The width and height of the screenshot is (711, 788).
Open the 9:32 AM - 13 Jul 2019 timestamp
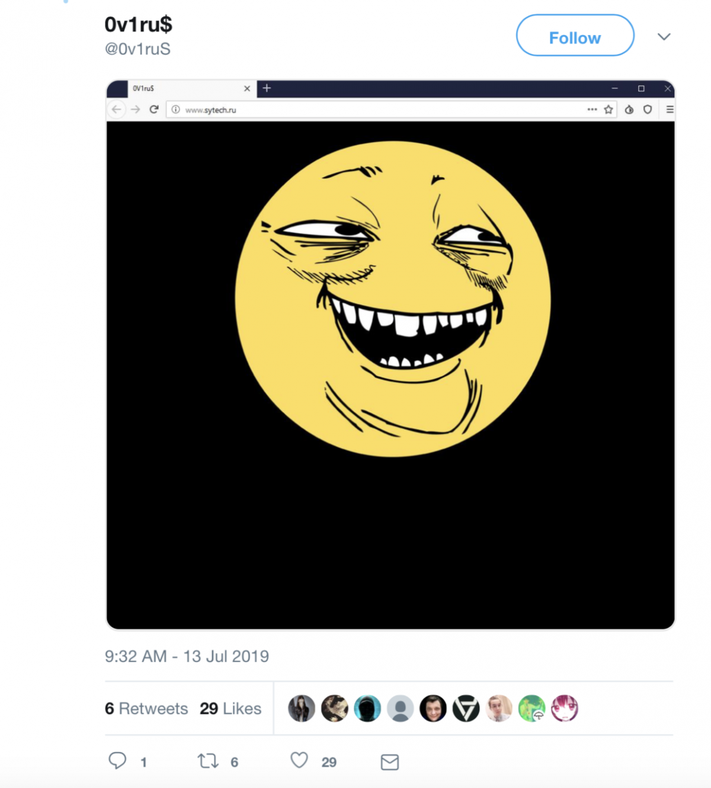(x=187, y=656)
